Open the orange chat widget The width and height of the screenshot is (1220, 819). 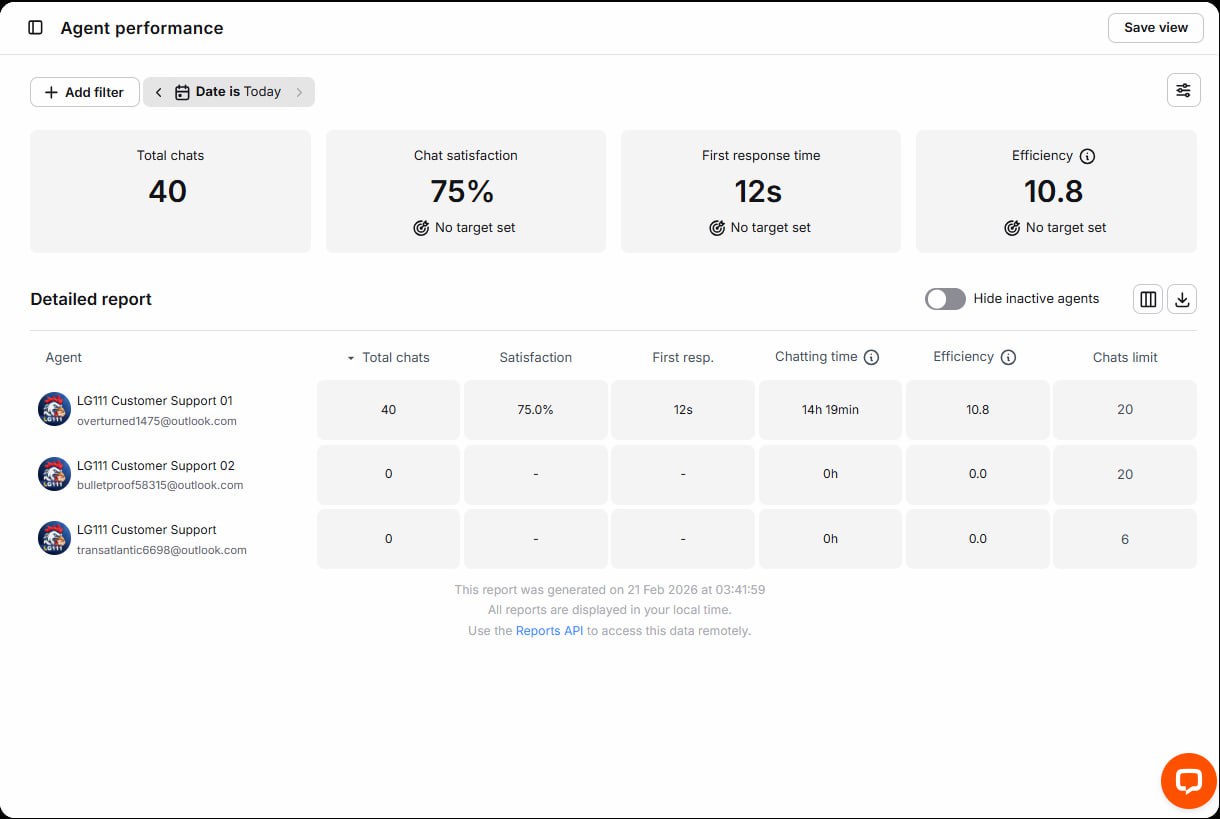pyautogui.click(x=1188, y=781)
